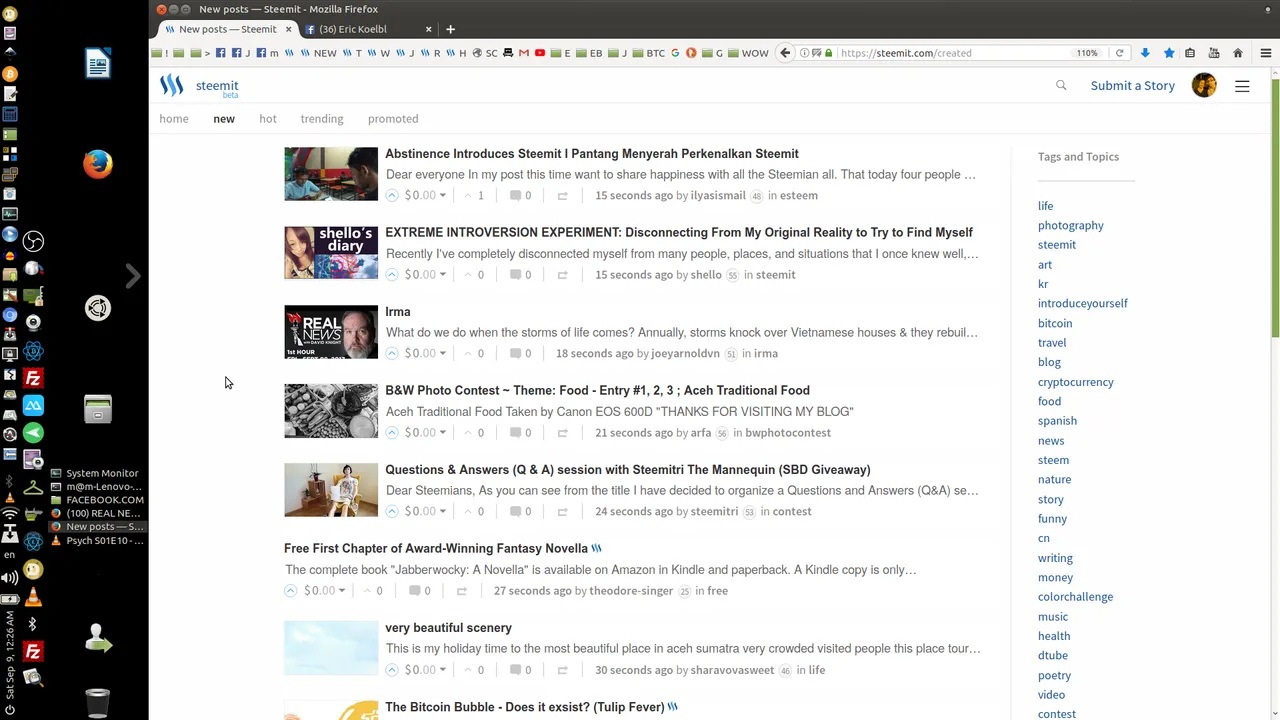Switch to the hot posts tab
Screen dimensions: 1280x720
pyautogui.click(x=268, y=118)
